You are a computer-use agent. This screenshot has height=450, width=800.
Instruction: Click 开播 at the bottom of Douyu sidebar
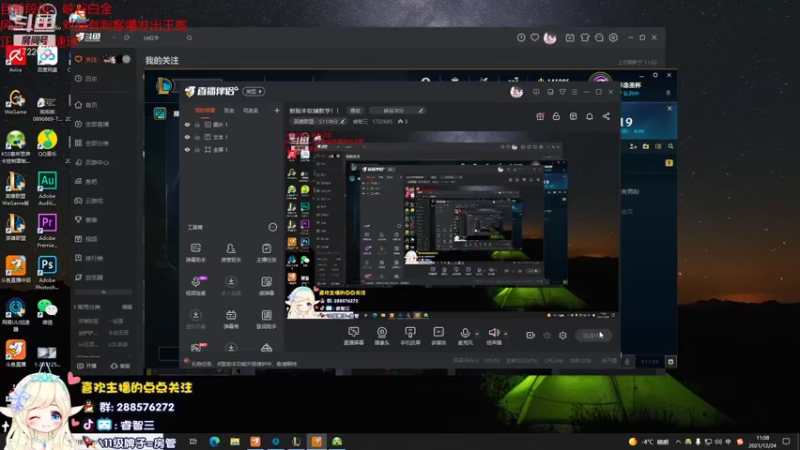(x=86, y=366)
